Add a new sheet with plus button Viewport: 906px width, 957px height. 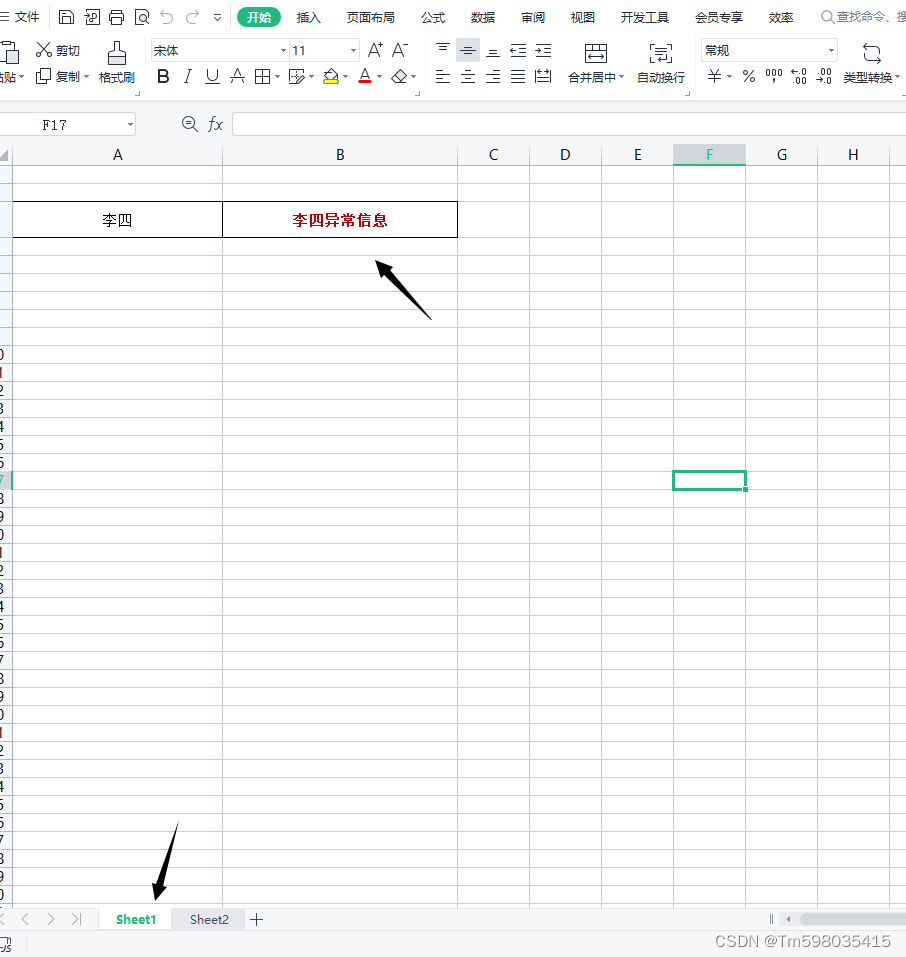(256, 920)
